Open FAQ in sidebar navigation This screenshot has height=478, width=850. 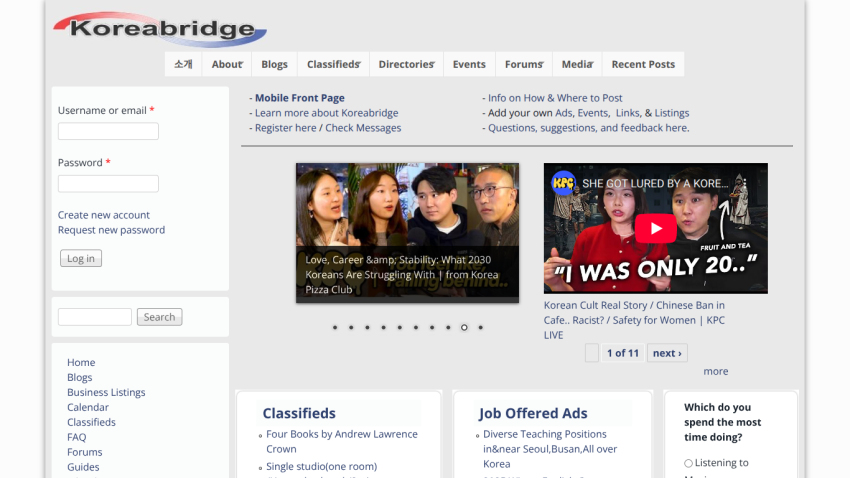[76, 437]
